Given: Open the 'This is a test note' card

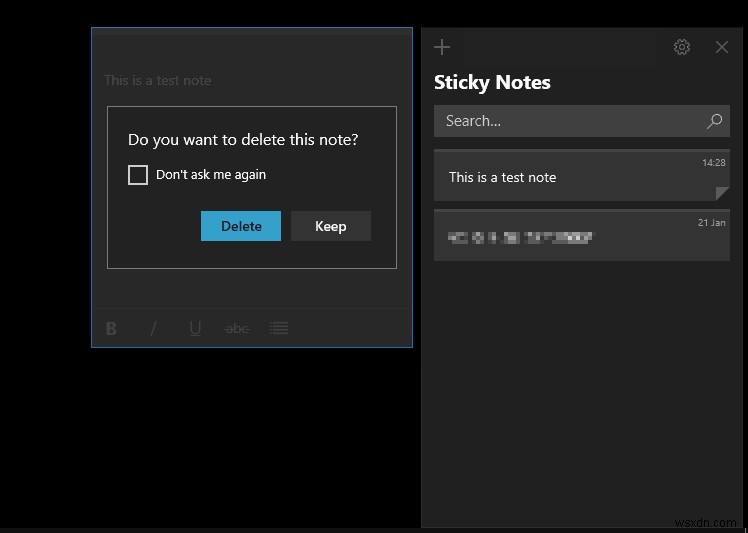Looking at the screenshot, I should coord(582,176).
